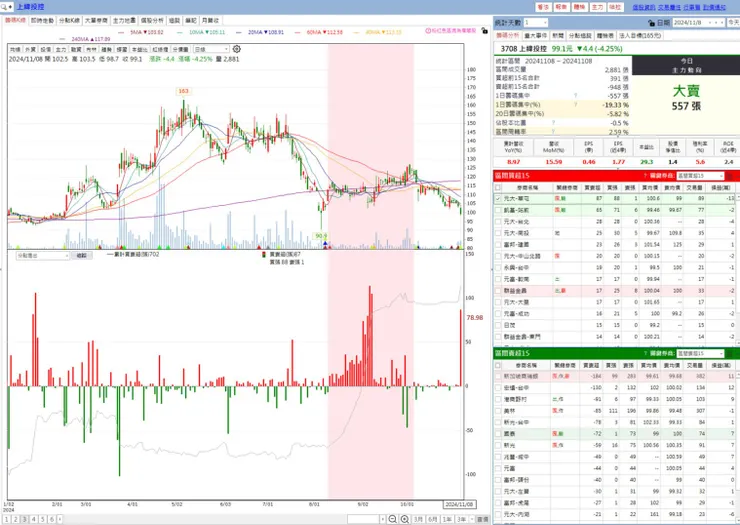740x525 pixels.
Task: Open the 法人目標(165元) tab
Action: (640, 35)
